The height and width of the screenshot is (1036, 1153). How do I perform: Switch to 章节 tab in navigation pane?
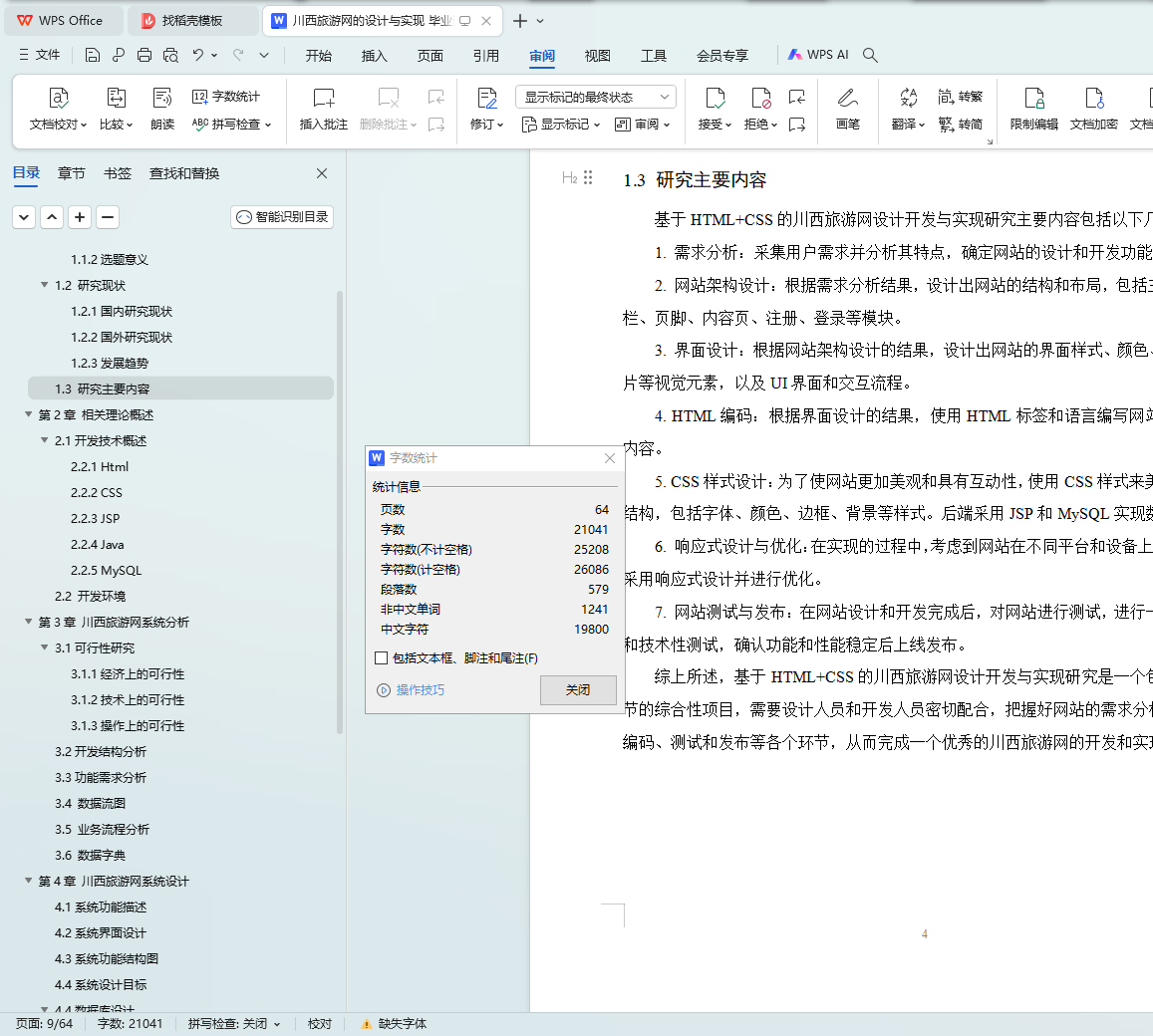tap(72, 173)
